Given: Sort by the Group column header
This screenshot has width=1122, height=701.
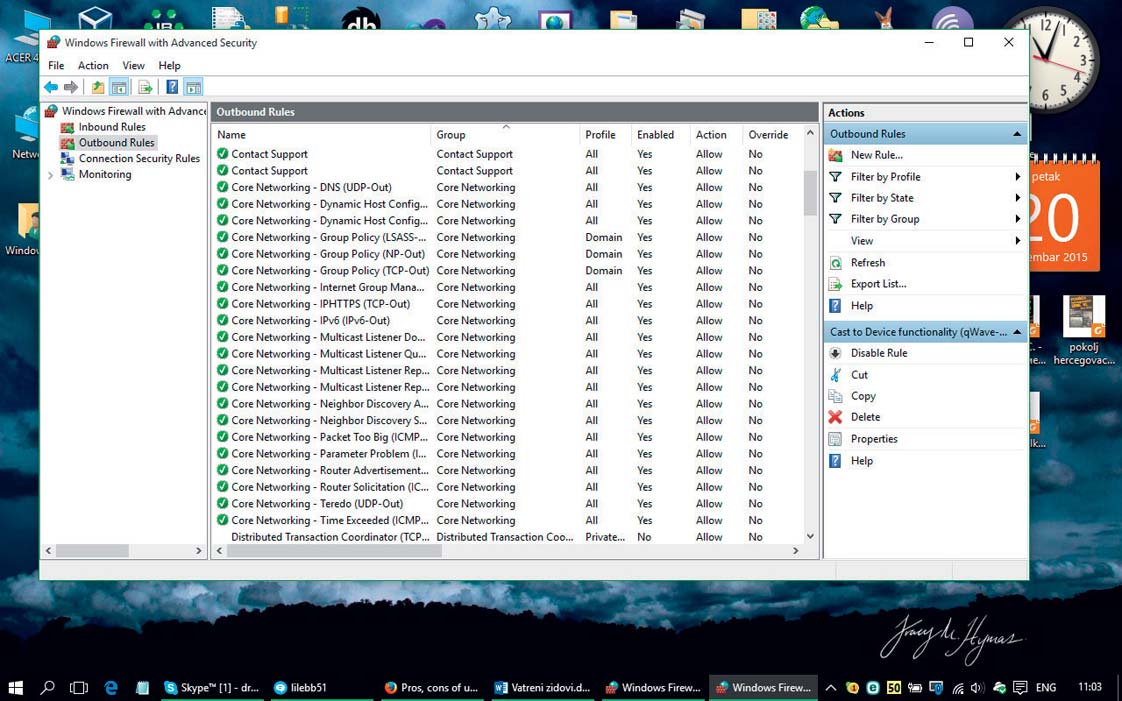Looking at the screenshot, I should [505, 134].
